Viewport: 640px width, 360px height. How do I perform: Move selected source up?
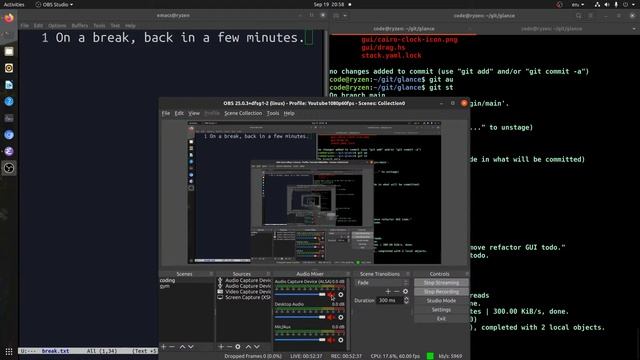click(x=248, y=347)
